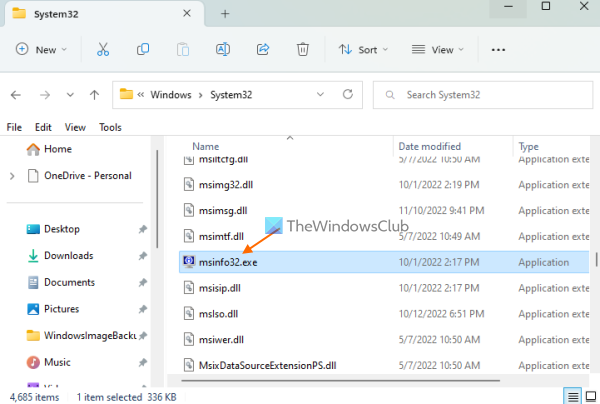Go up one folder level arrow
The width and height of the screenshot is (600, 404).
click(94, 94)
